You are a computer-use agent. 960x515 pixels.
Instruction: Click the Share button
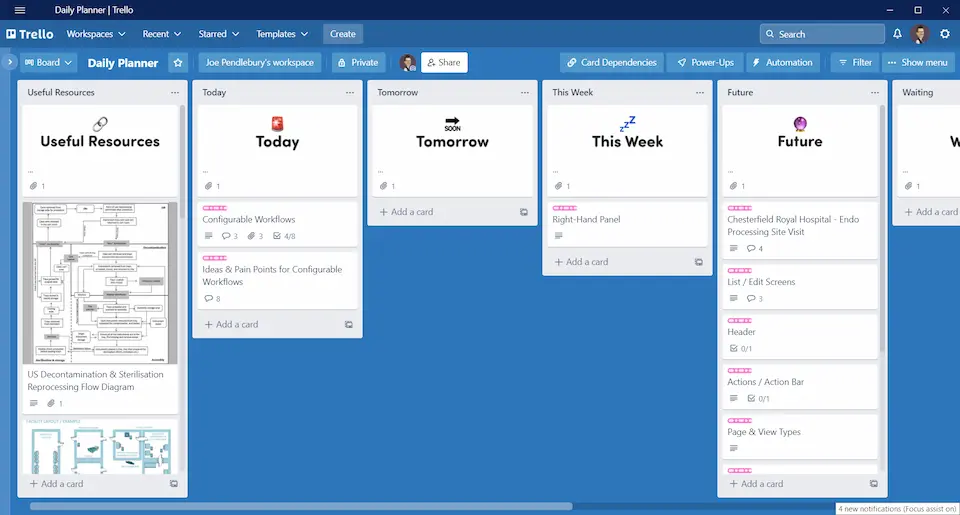pos(444,62)
